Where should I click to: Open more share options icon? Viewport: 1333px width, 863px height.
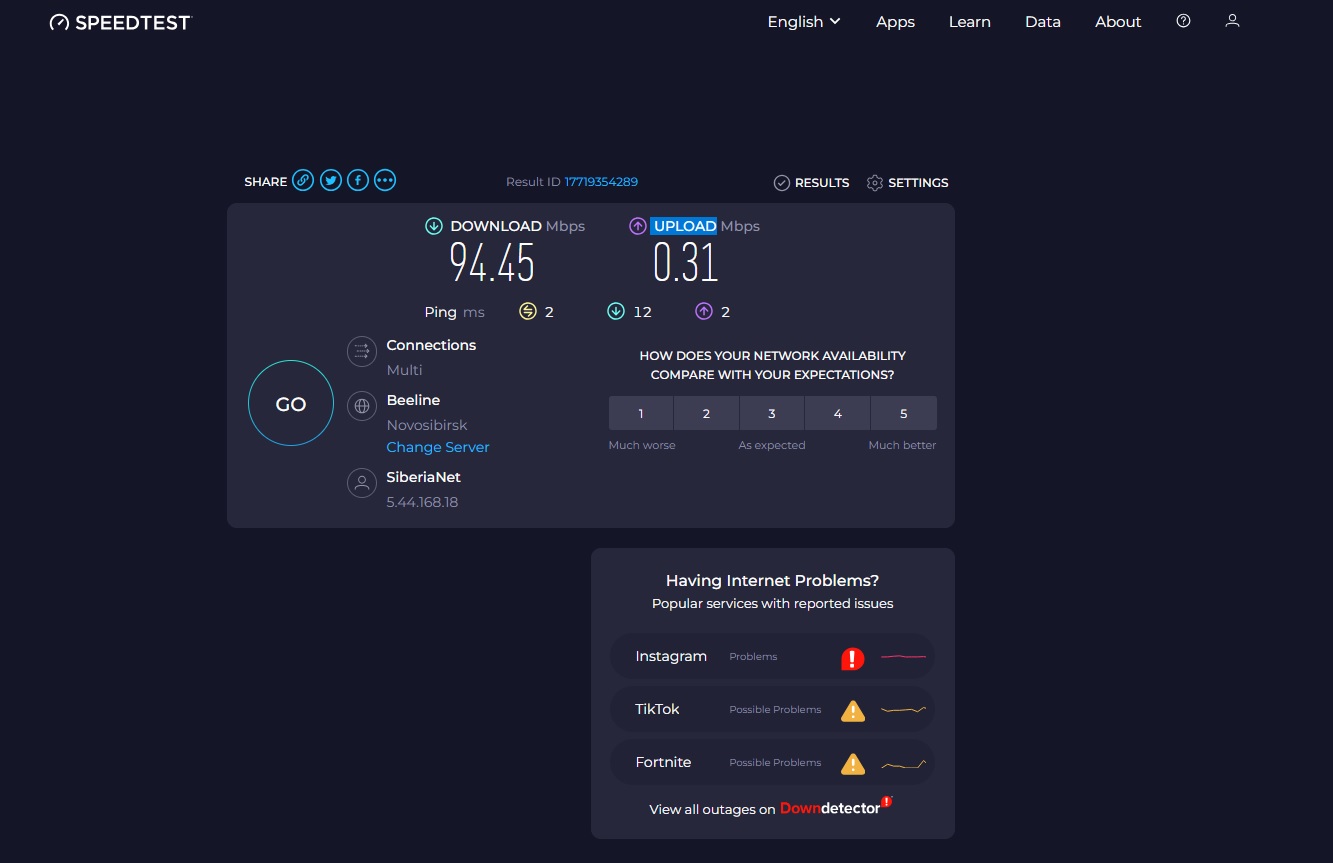pos(385,181)
